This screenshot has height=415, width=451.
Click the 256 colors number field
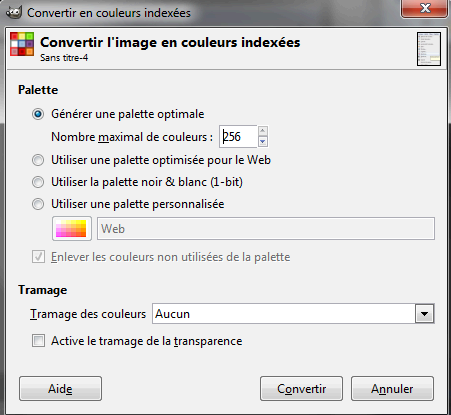[x=238, y=137]
